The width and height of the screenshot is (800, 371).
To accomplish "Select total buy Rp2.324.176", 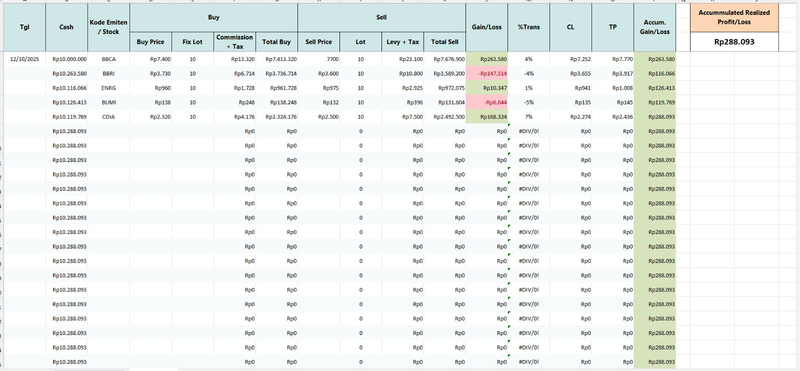I will pyautogui.click(x=277, y=116).
